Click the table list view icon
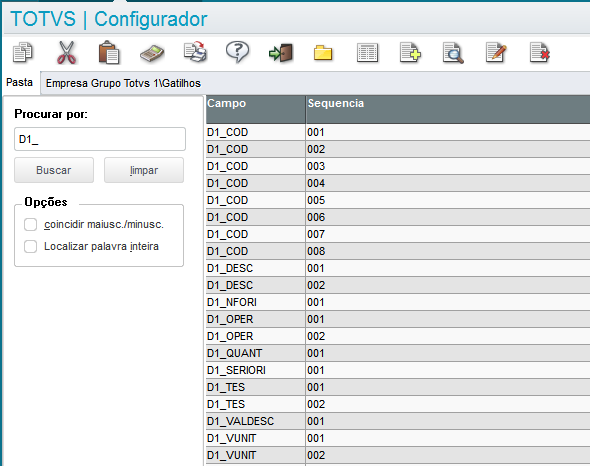The width and height of the screenshot is (590, 466). [367, 53]
